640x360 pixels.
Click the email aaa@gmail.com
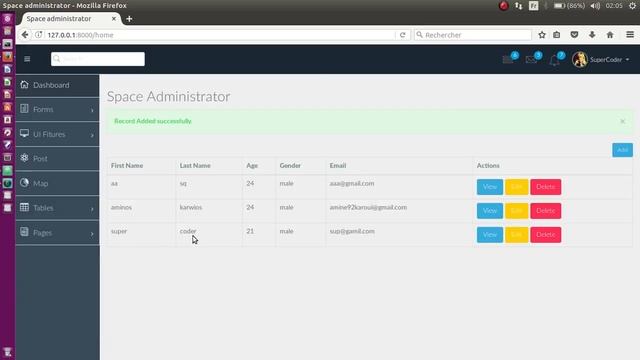(x=352, y=184)
